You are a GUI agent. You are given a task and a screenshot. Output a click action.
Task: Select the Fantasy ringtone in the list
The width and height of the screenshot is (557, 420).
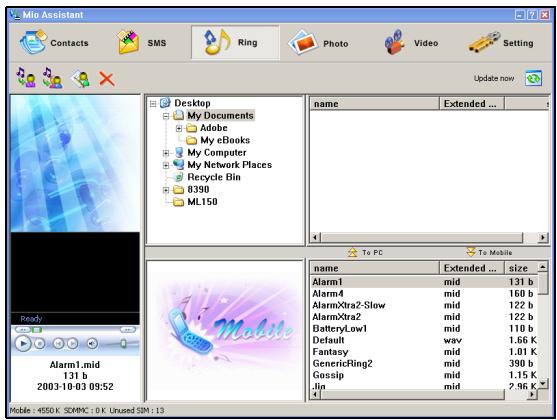424,352
